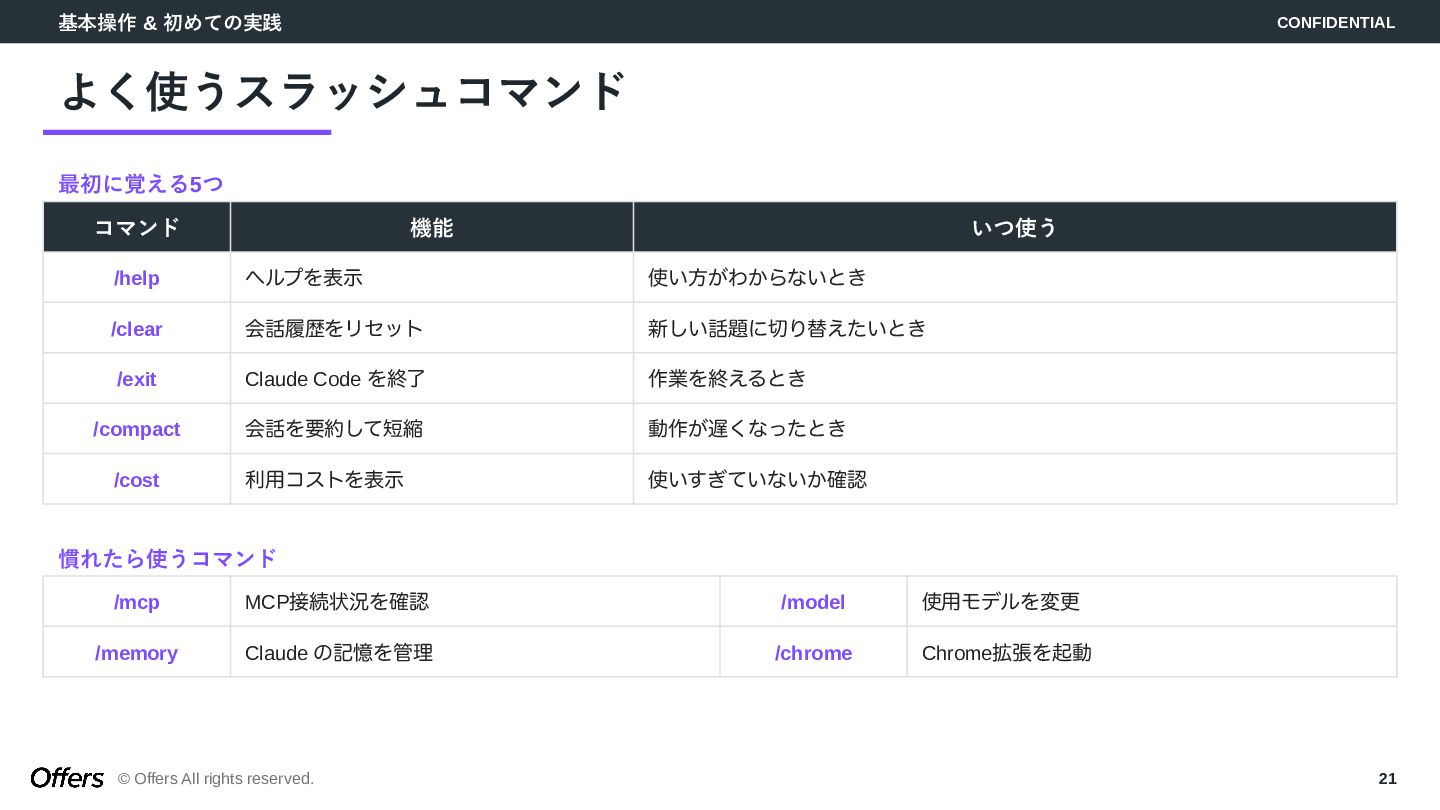Click the text 会話を要約して短縮
The width and height of the screenshot is (1440, 810).
coord(334,429)
